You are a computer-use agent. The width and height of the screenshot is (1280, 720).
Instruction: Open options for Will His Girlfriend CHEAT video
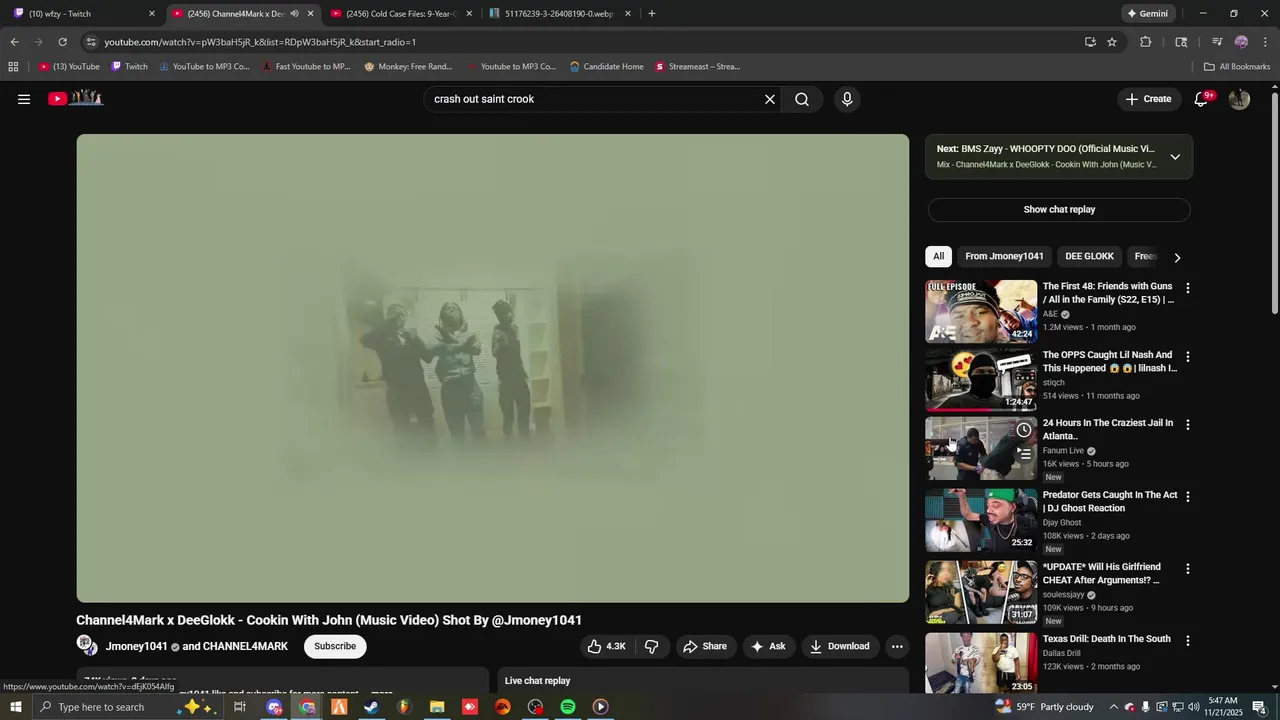[x=1188, y=568]
